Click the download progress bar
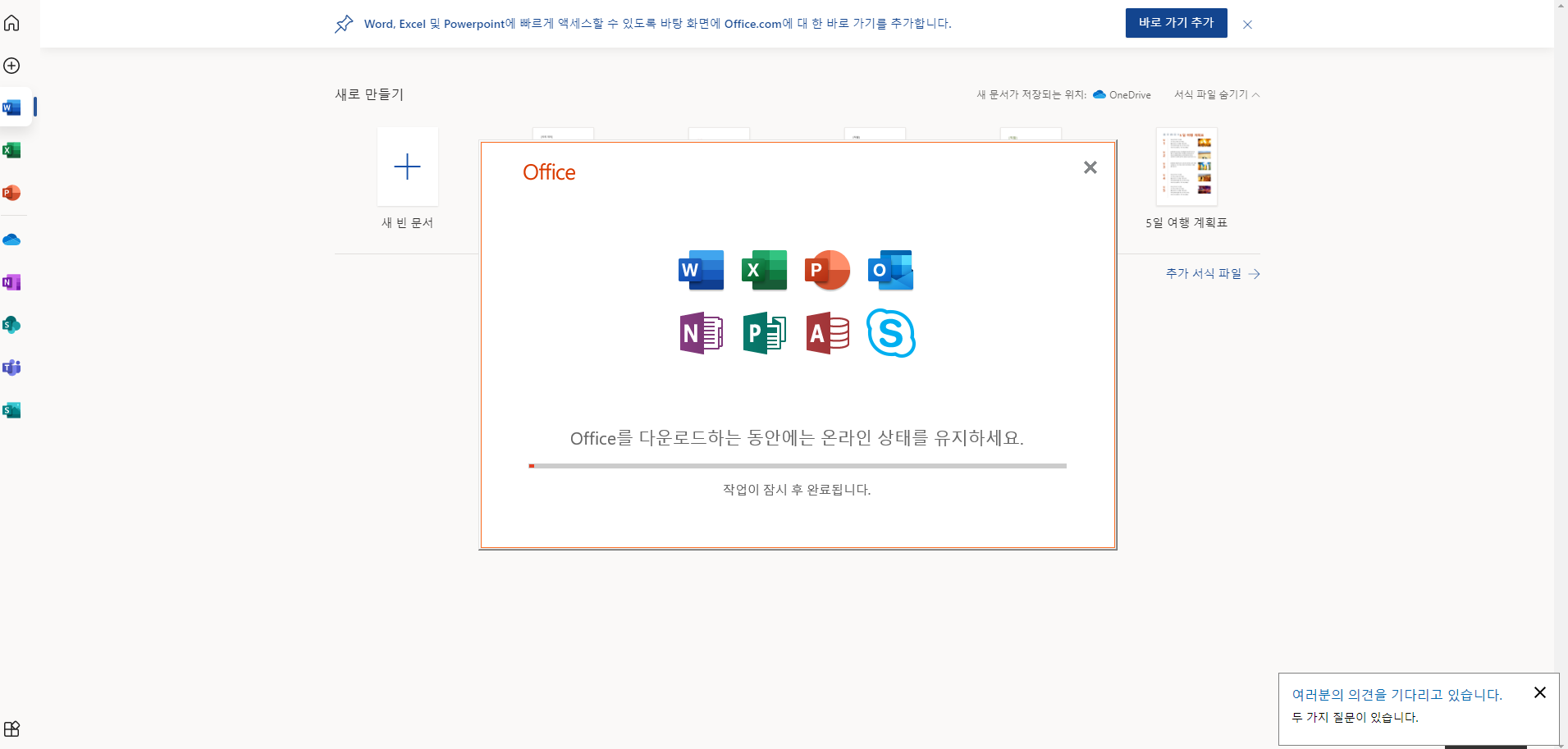Image resolution: width=1568 pixels, height=749 pixels. pyautogui.click(x=798, y=466)
